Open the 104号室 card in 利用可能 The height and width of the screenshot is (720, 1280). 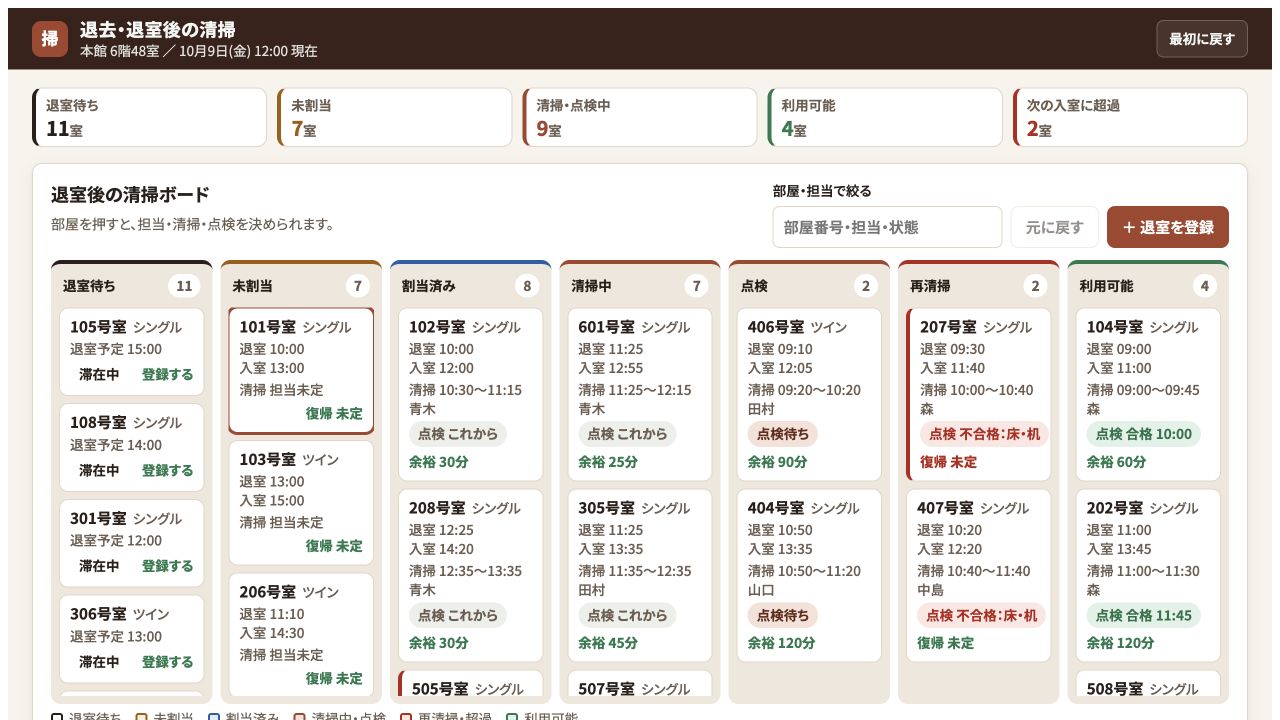[x=1149, y=395]
